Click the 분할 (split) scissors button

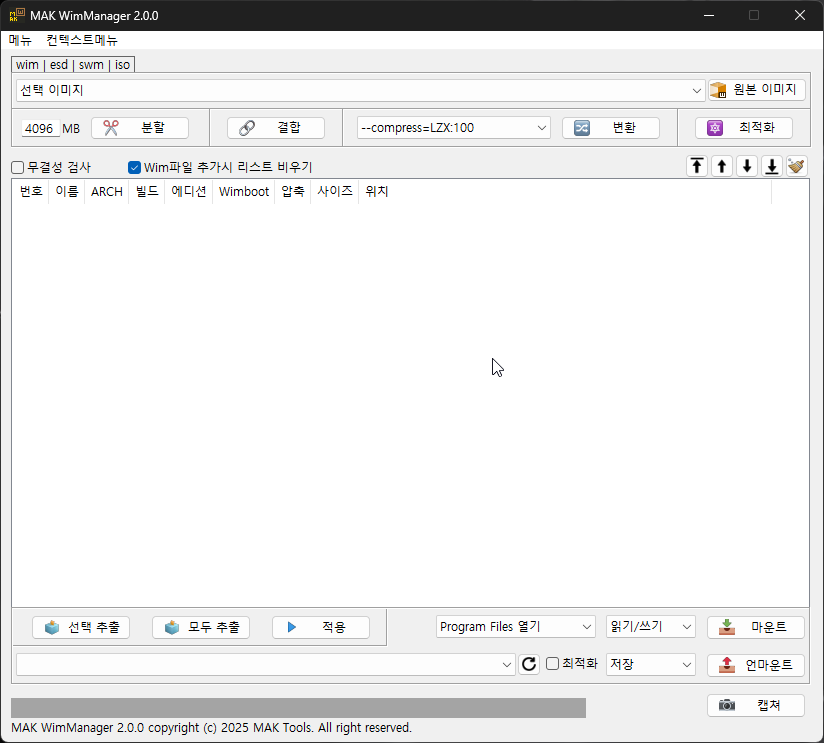coord(140,128)
